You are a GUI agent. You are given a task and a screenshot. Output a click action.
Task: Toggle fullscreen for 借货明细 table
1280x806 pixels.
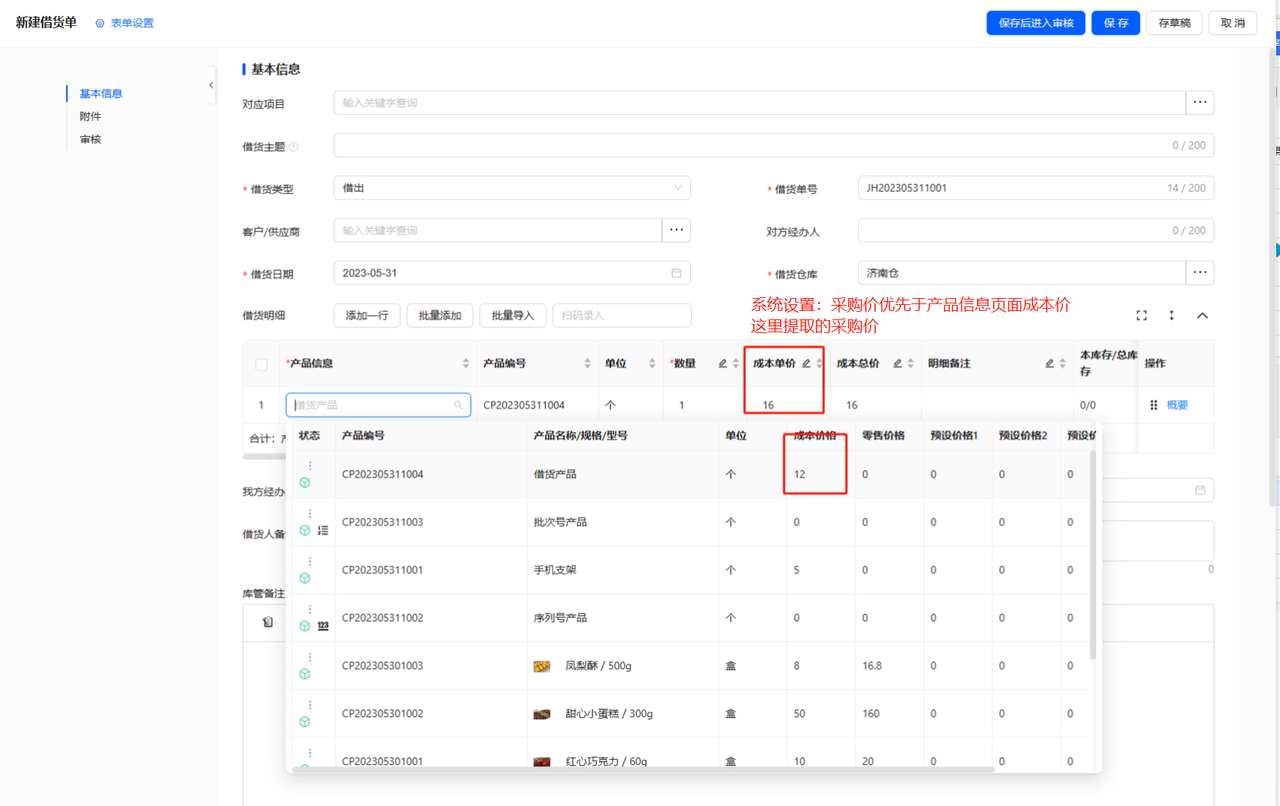click(x=1141, y=316)
